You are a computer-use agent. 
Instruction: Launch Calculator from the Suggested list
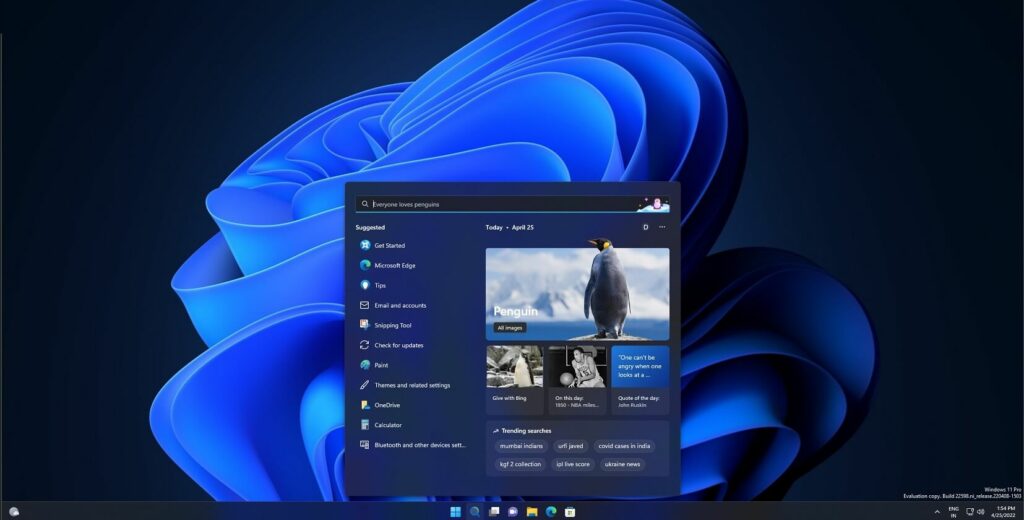pyautogui.click(x=387, y=425)
